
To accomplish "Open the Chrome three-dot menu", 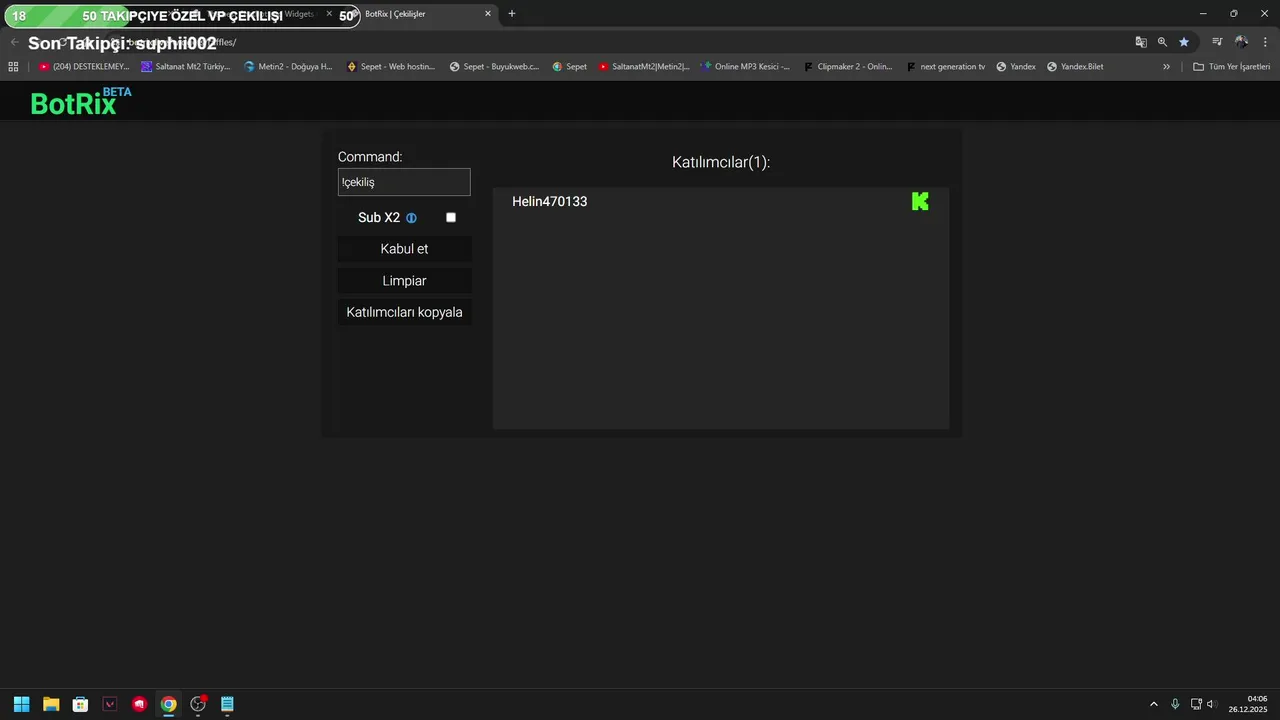I will click(1263, 42).
